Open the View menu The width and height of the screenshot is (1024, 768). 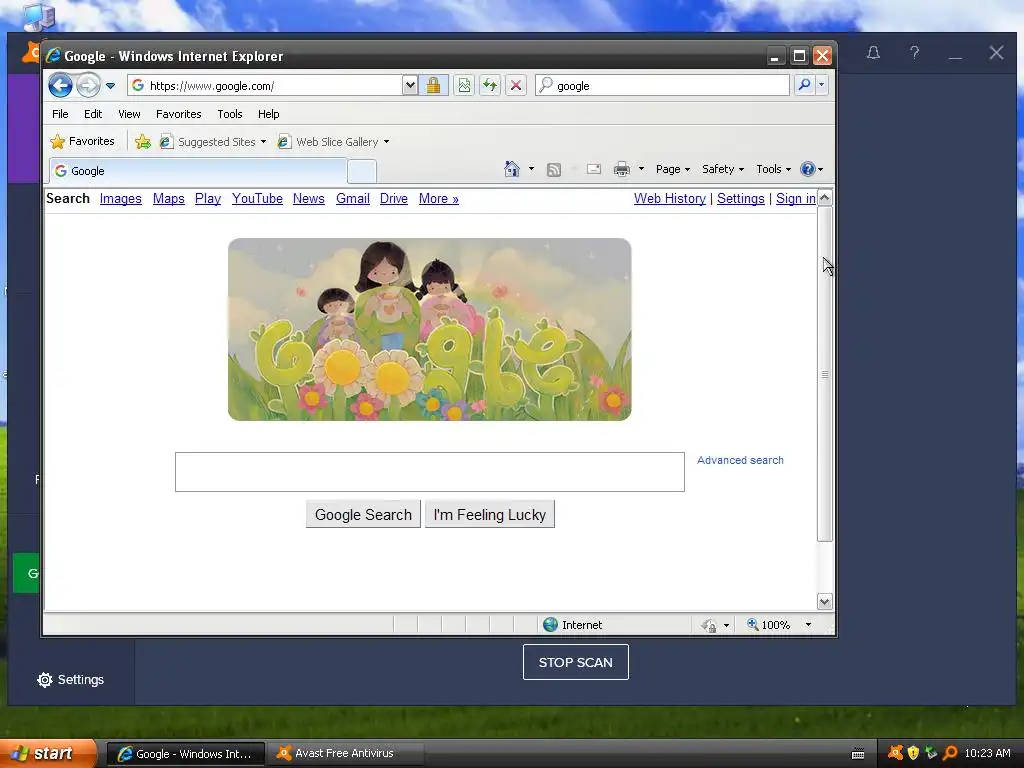pyautogui.click(x=129, y=114)
